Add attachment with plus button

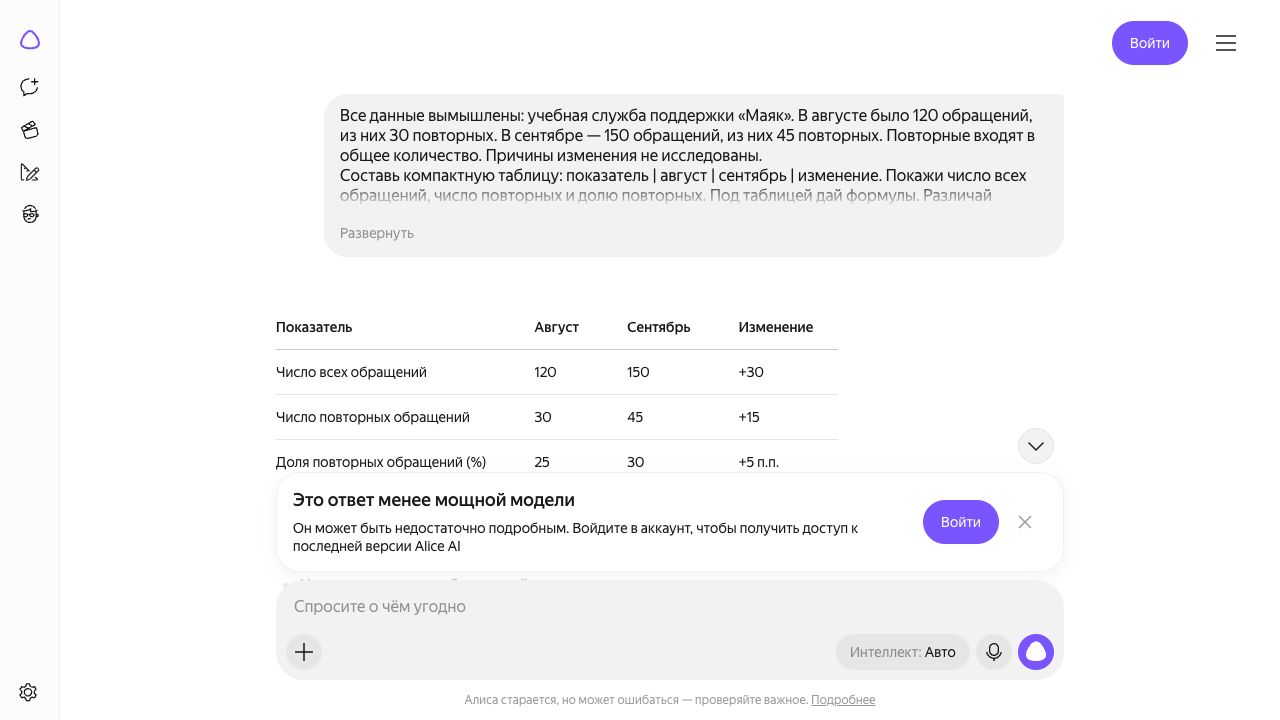304,652
